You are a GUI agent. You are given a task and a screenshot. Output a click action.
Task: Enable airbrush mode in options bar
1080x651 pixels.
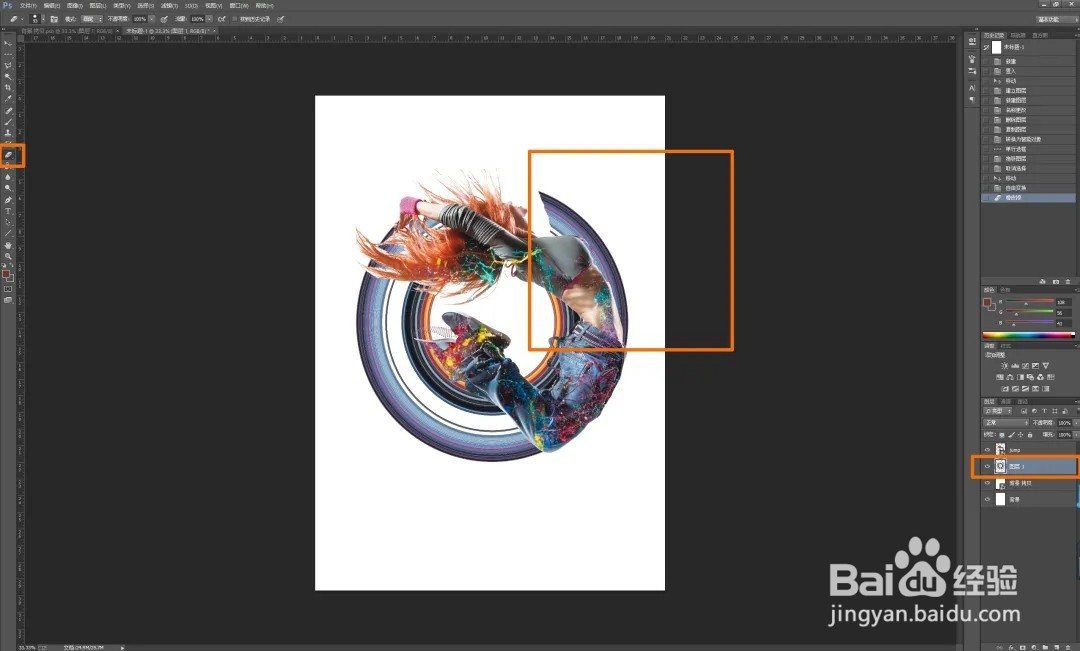(x=222, y=19)
